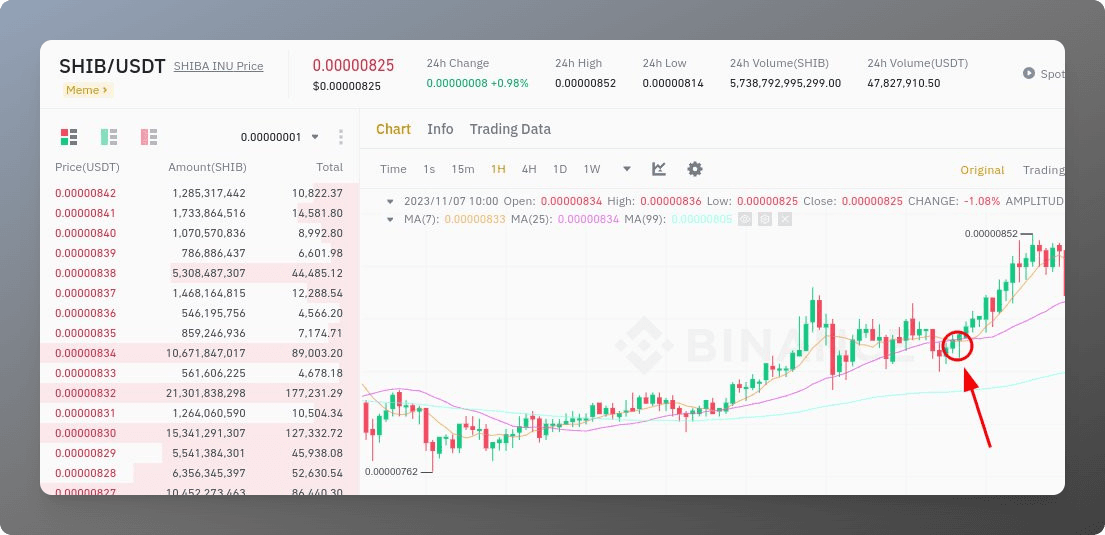This screenshot has height=535, width=1105.
Task: Select the 0.00000840 ask price
Action: coord(85,233)
